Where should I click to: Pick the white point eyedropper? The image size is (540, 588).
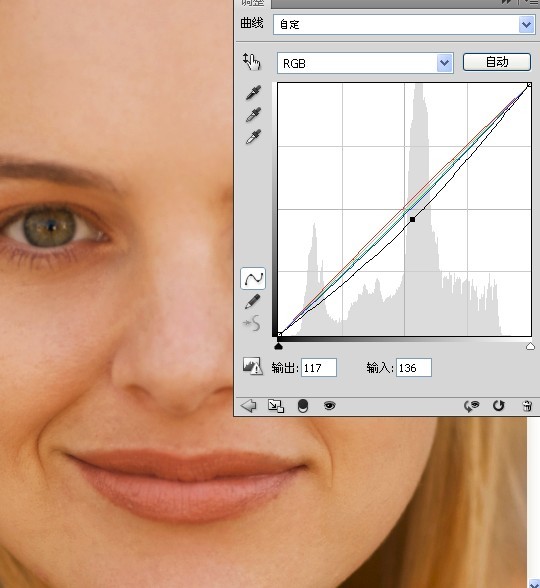(253, 137)
